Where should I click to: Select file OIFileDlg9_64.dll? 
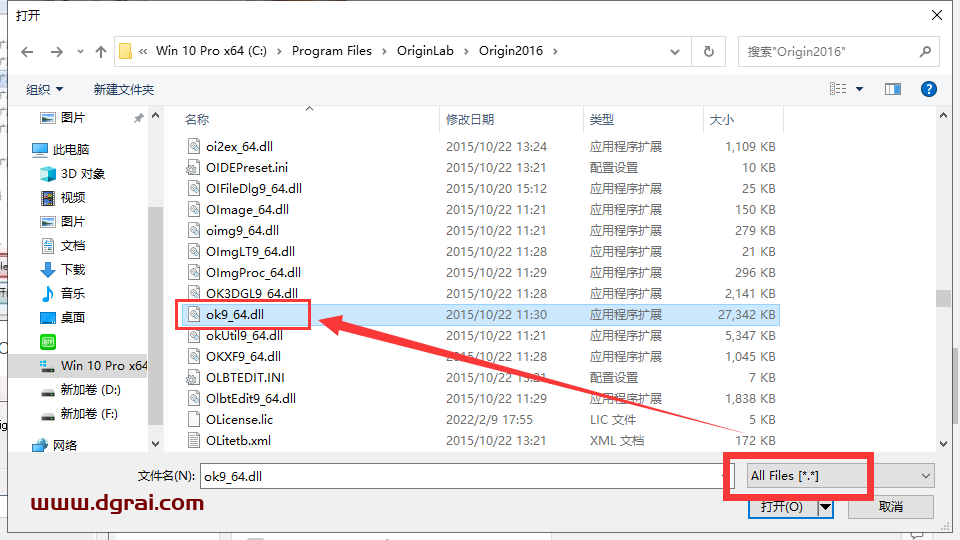[253, 189]
